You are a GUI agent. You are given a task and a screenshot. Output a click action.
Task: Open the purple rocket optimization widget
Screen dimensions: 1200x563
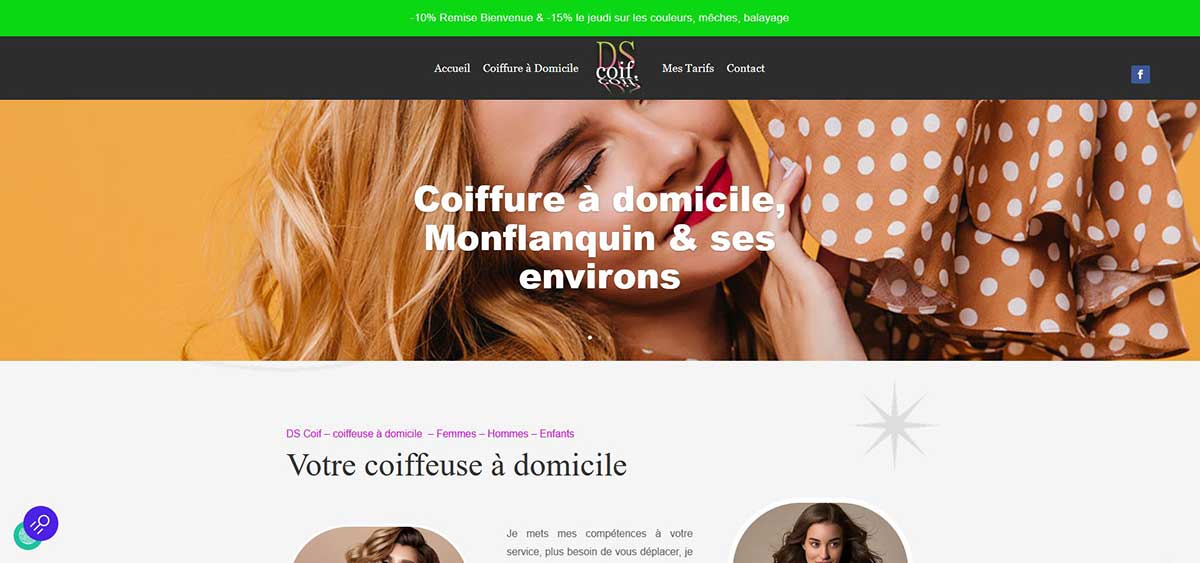coord(41,523)
